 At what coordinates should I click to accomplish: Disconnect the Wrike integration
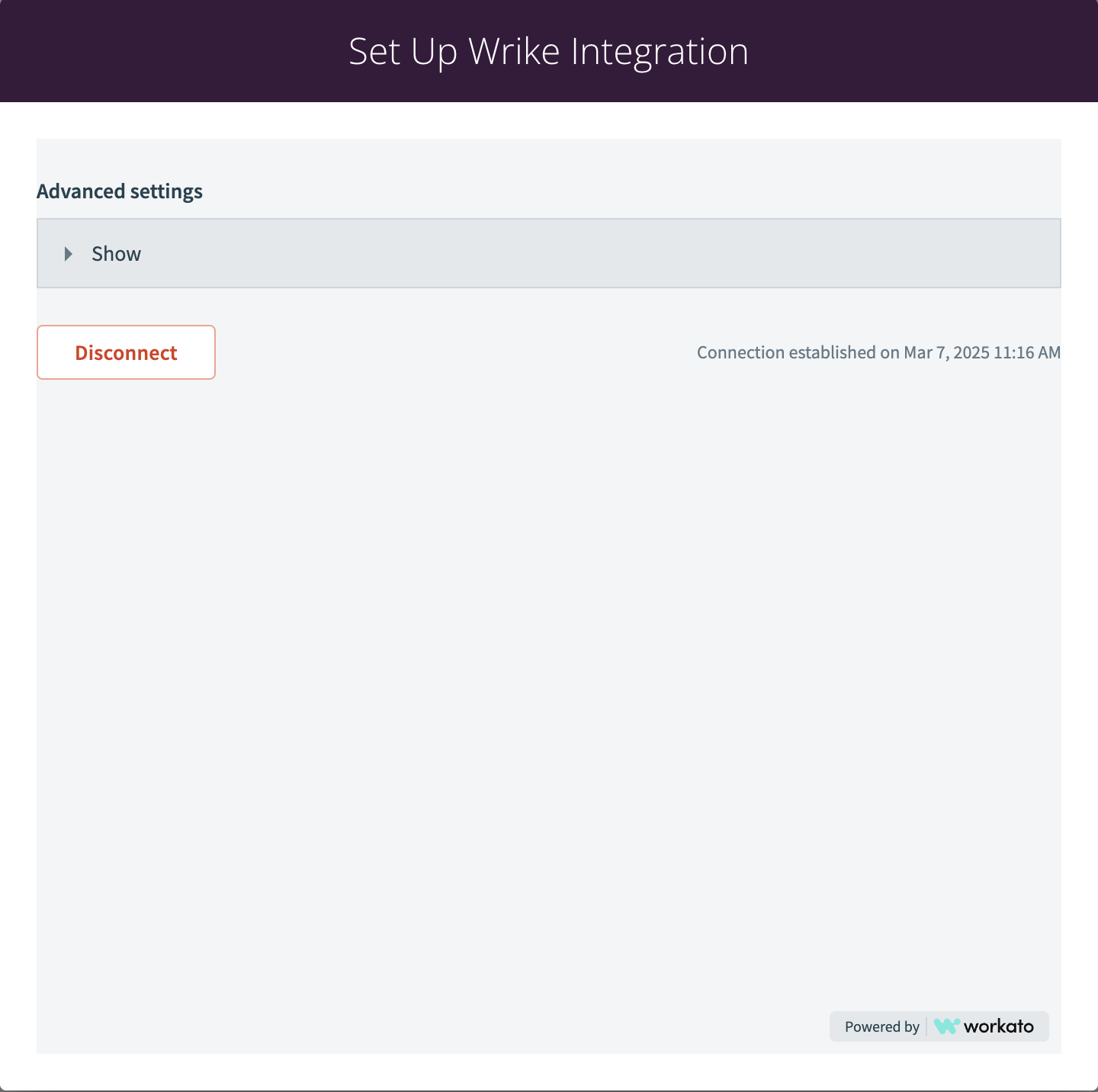click(x=126, y=352)
